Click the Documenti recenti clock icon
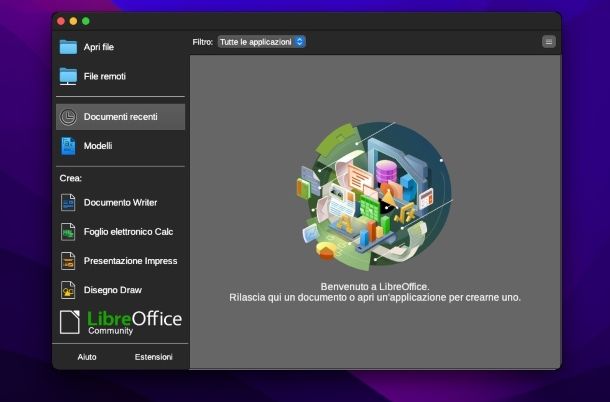 68,117
